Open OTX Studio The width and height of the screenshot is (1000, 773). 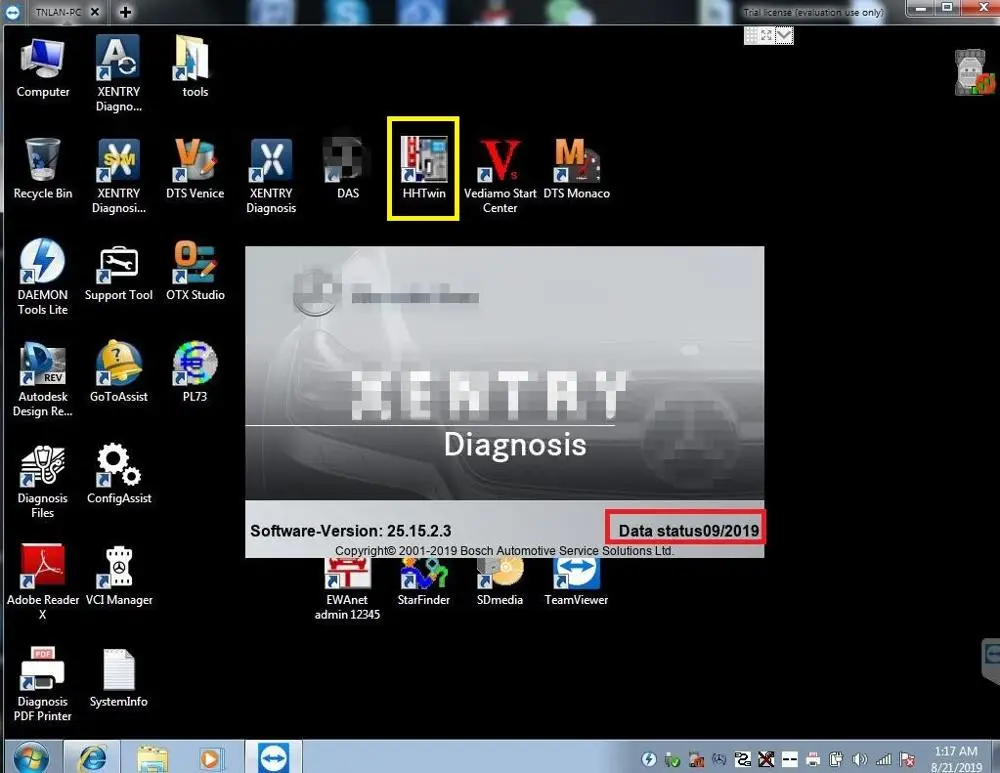click(x=195, y=271)
